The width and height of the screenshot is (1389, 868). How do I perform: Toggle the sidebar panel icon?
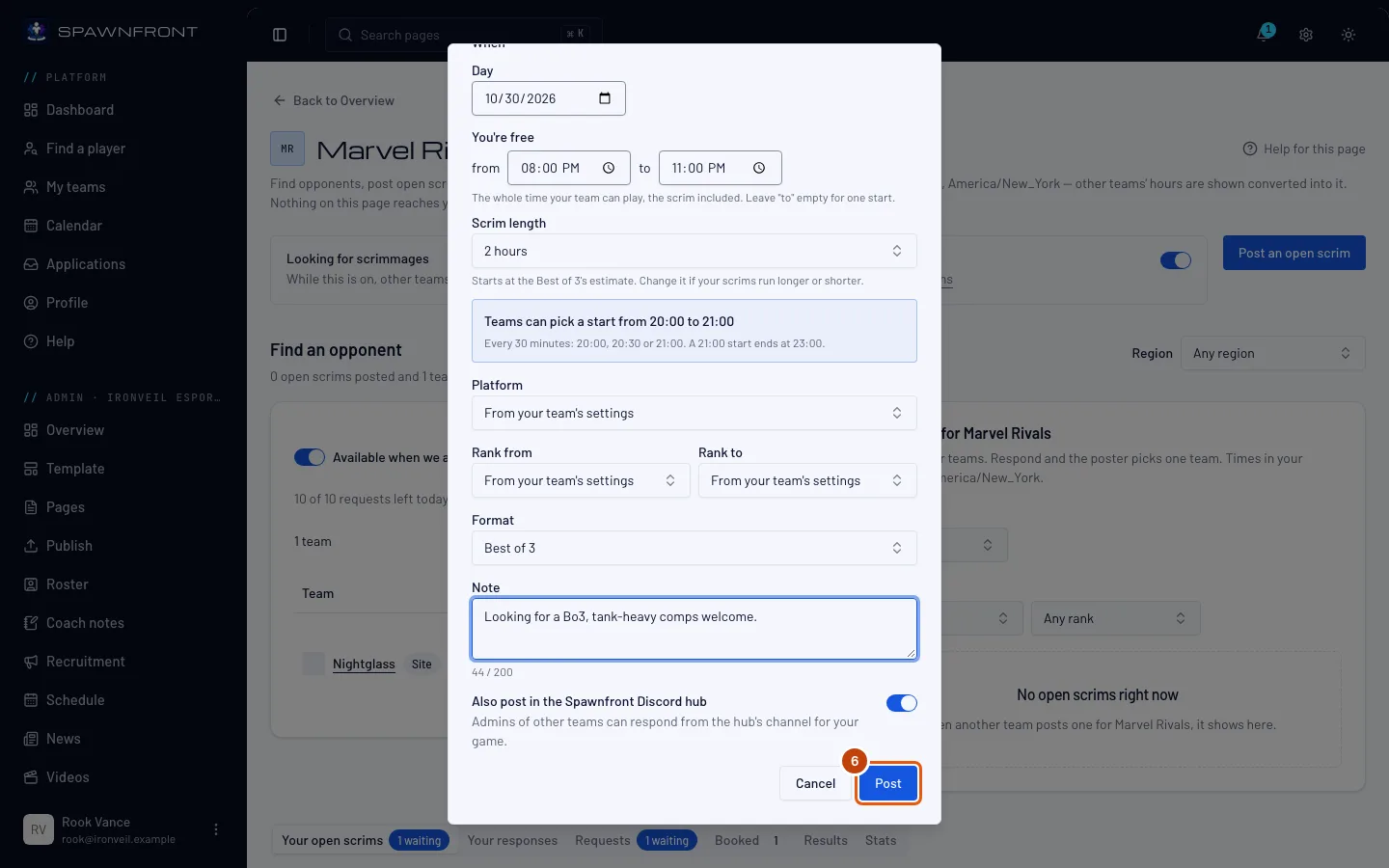pos(280,35)
